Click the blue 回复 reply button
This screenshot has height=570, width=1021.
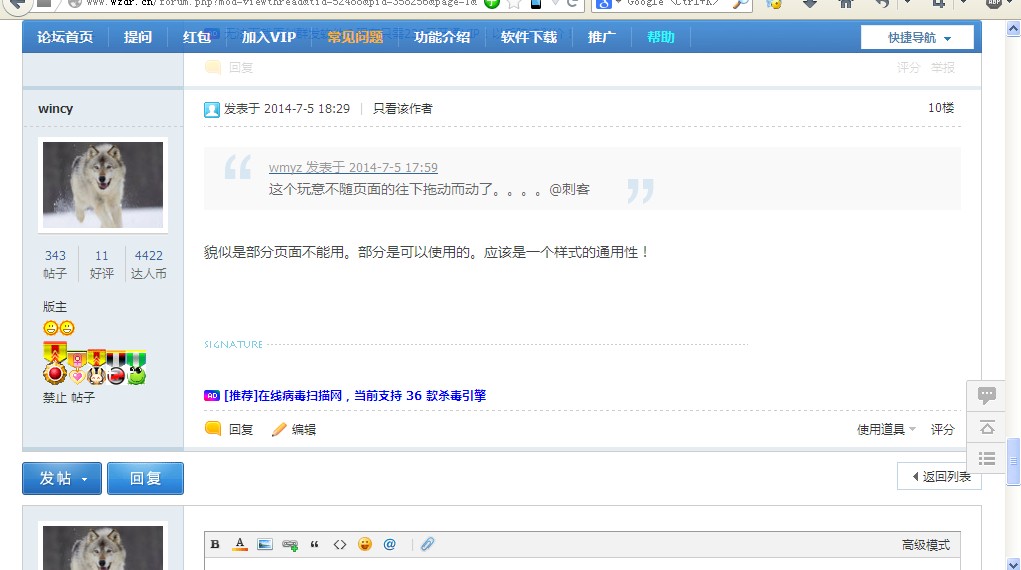[145, 478]
